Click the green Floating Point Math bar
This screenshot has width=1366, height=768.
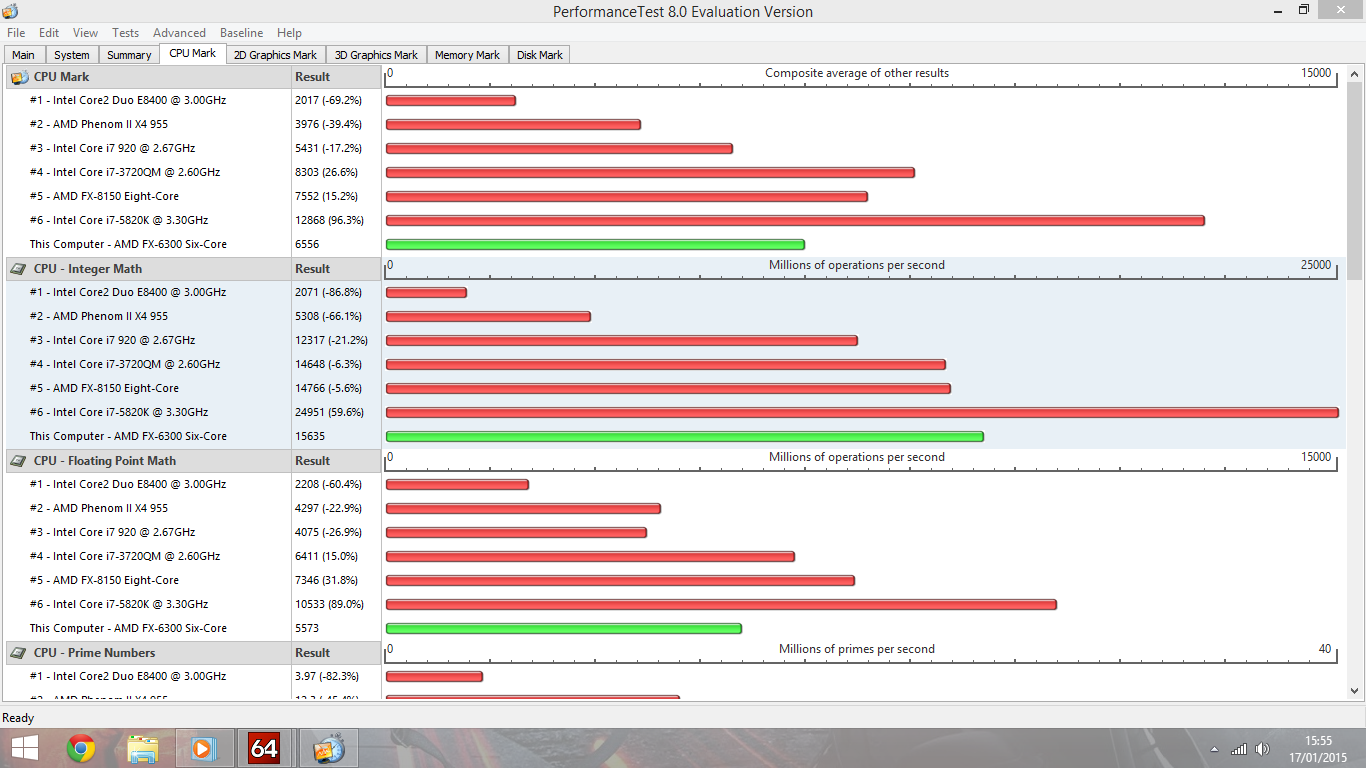pyautogui.click(x=564, y=628)
